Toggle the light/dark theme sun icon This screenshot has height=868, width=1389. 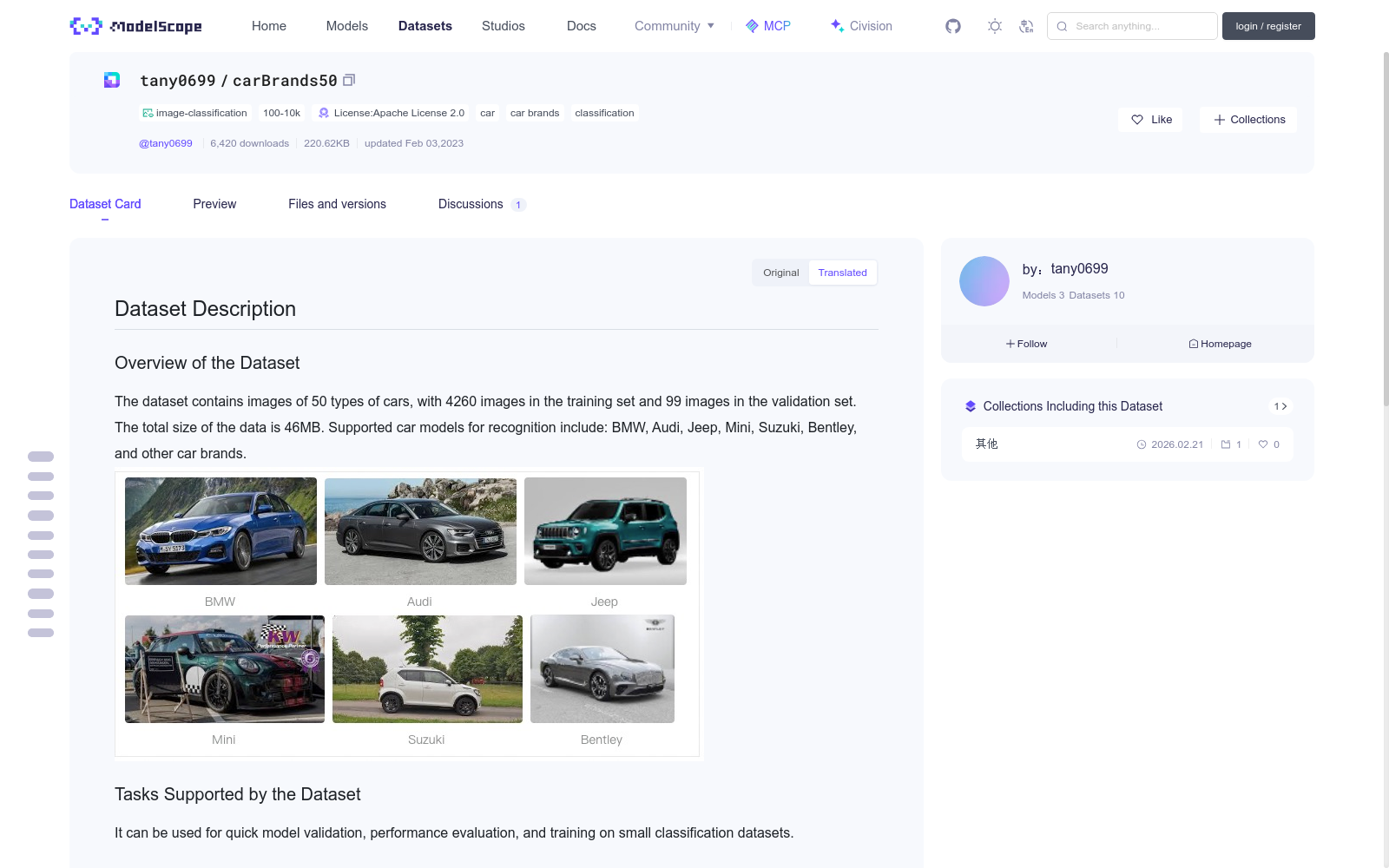995,26
